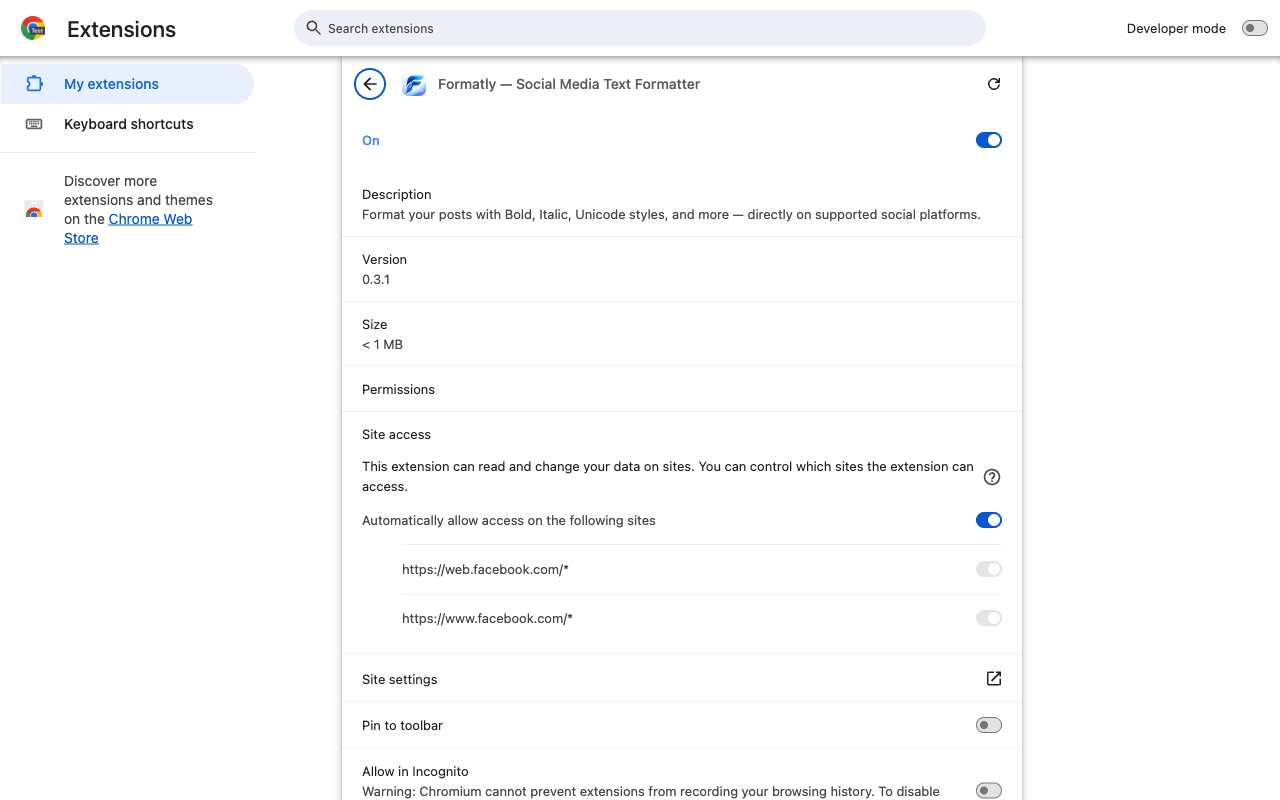
Task: Click the Formatly extension title text
Action: (569, 84)
